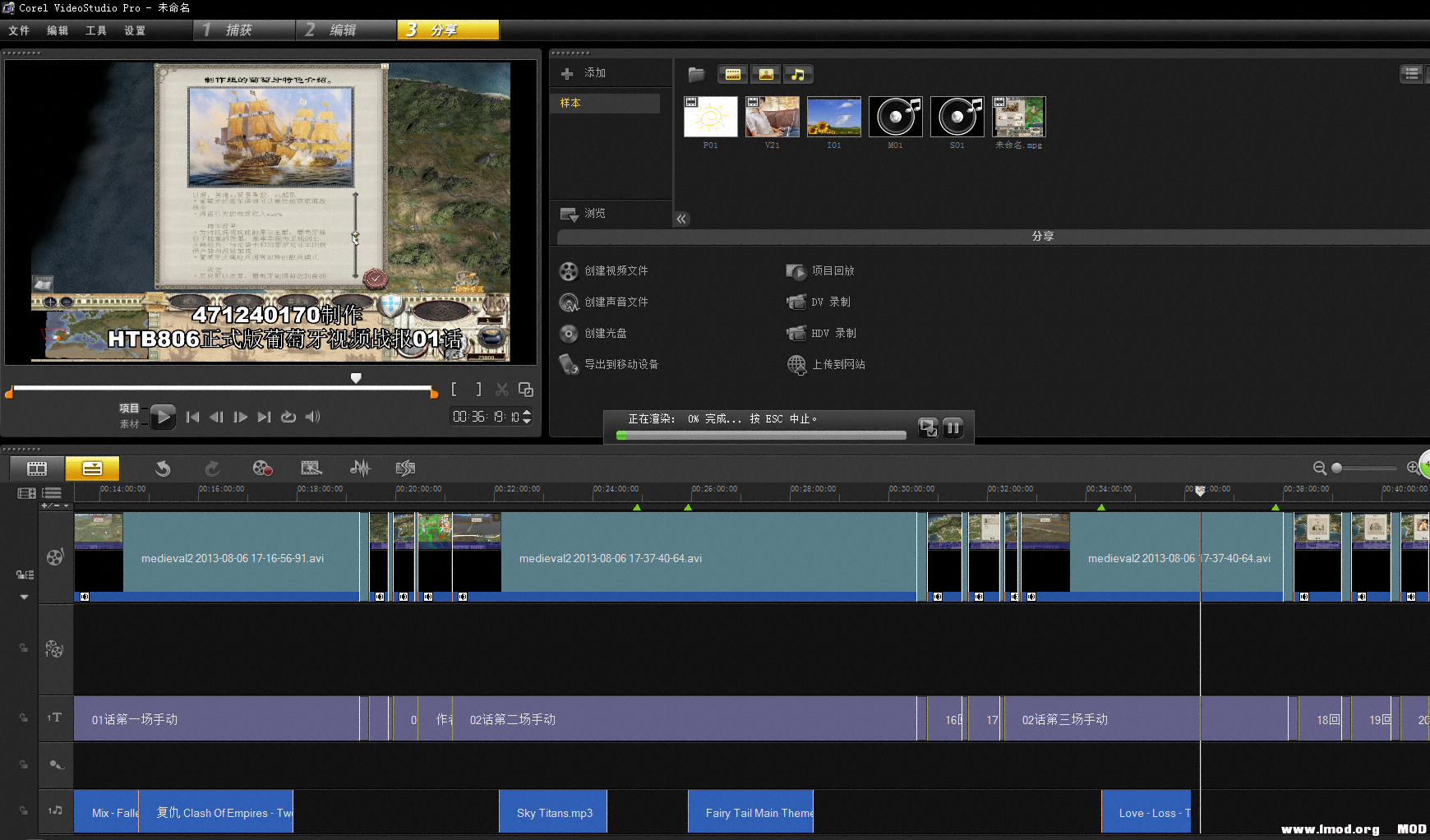This screenshot has height=840, width=1430.
Task: Switch to storyboard view in timeline toolbar
Action: point(37,468)
